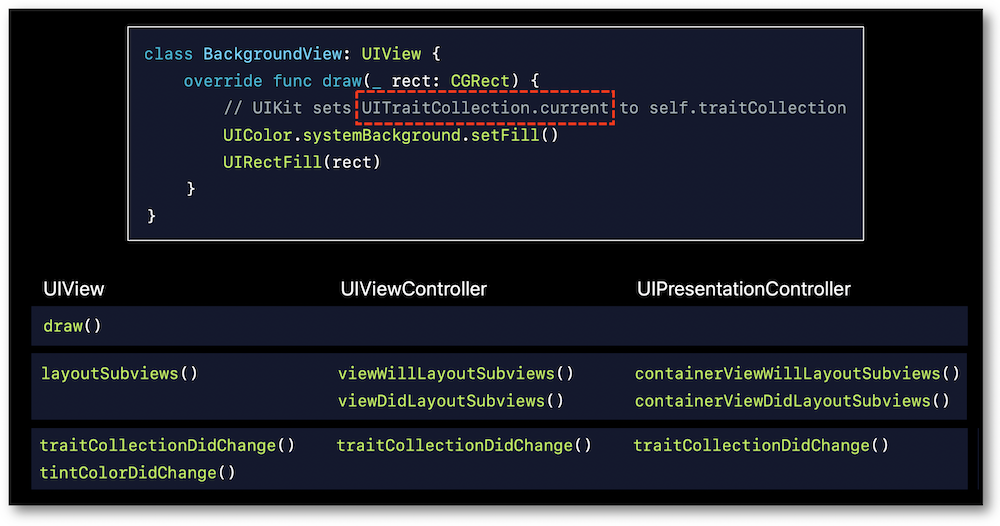The width and height of the screenshot is (1000, 526).
Task: Click the draw() method entry
Action: click(72, 326)
